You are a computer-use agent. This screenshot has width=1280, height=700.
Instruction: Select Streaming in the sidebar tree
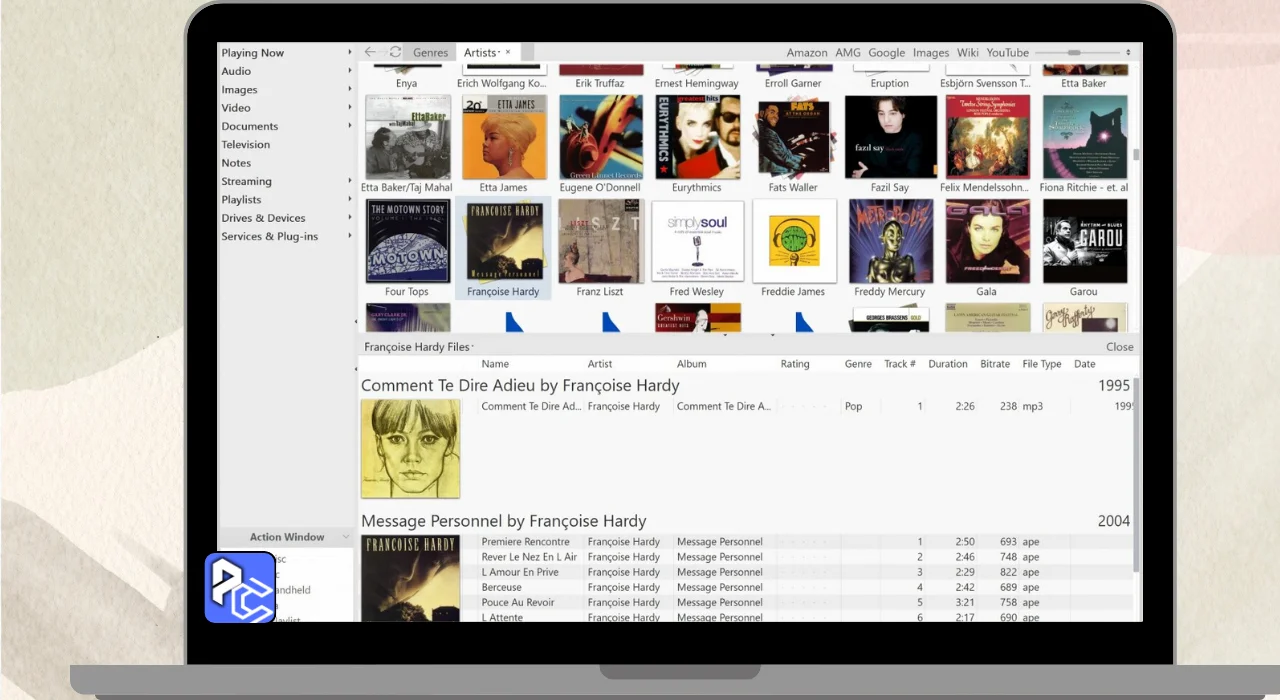coord(246,182)
